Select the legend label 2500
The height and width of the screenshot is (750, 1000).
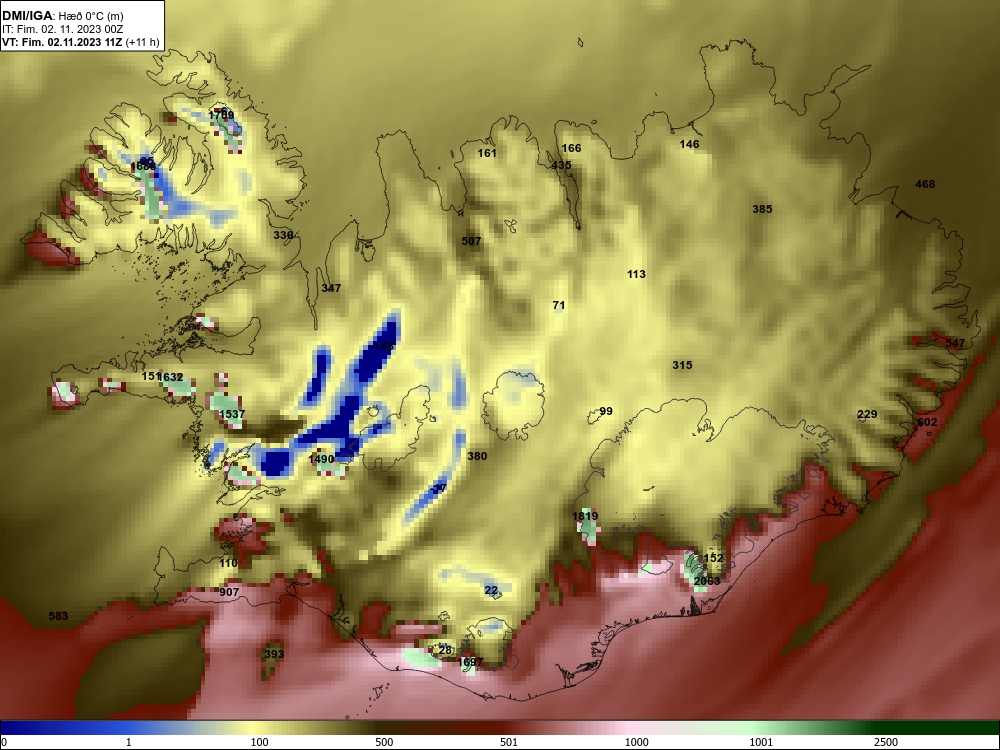click(x=886, y=742)
